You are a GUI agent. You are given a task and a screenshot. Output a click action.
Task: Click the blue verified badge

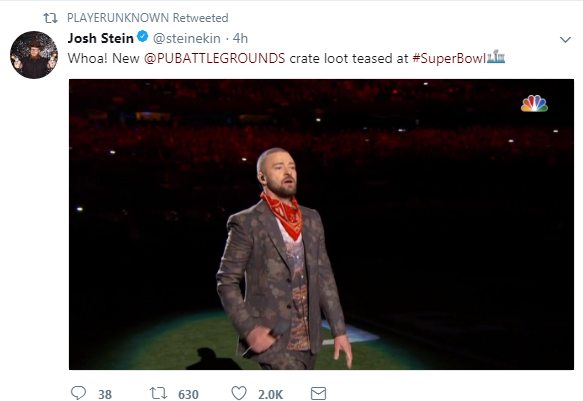point(143,37)
